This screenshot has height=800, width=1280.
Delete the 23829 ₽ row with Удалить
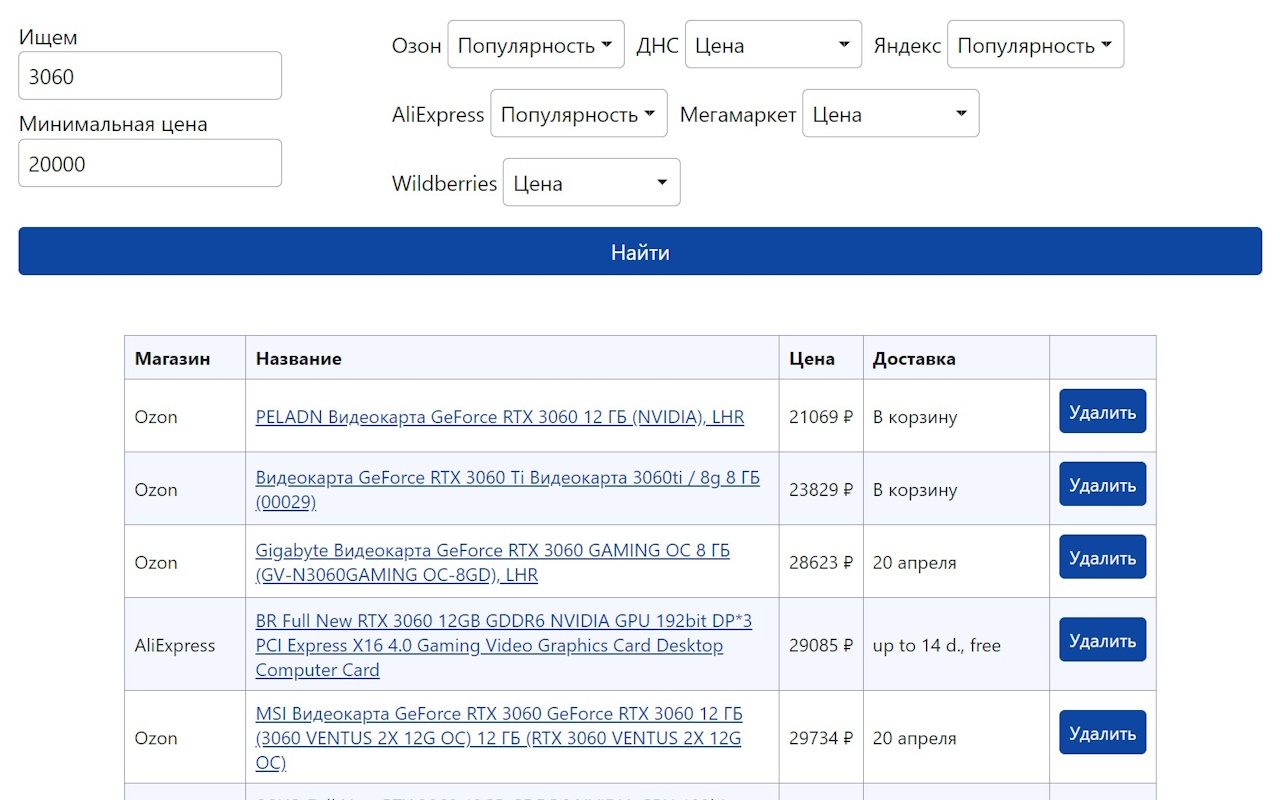click(x=1103, y=485)
